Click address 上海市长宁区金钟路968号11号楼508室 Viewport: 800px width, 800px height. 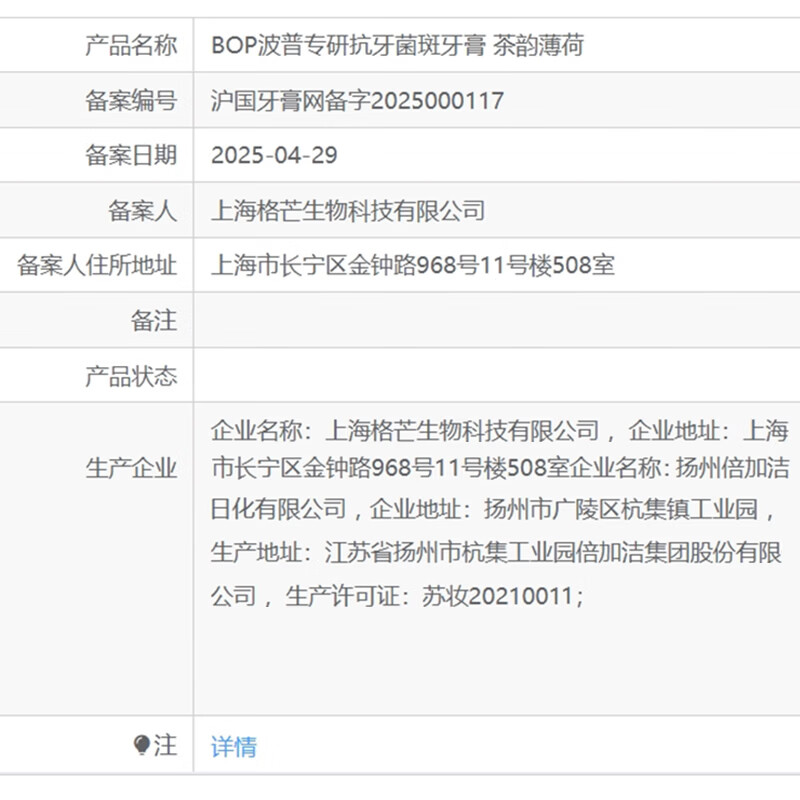pos(413,265)
